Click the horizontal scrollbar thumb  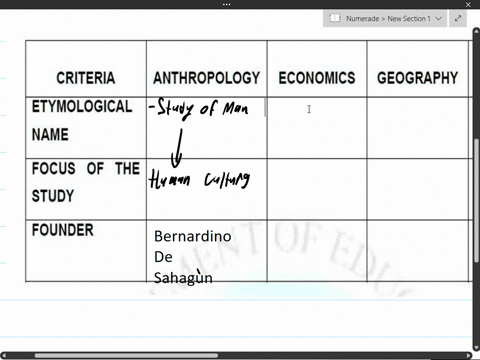click(126, 355)
